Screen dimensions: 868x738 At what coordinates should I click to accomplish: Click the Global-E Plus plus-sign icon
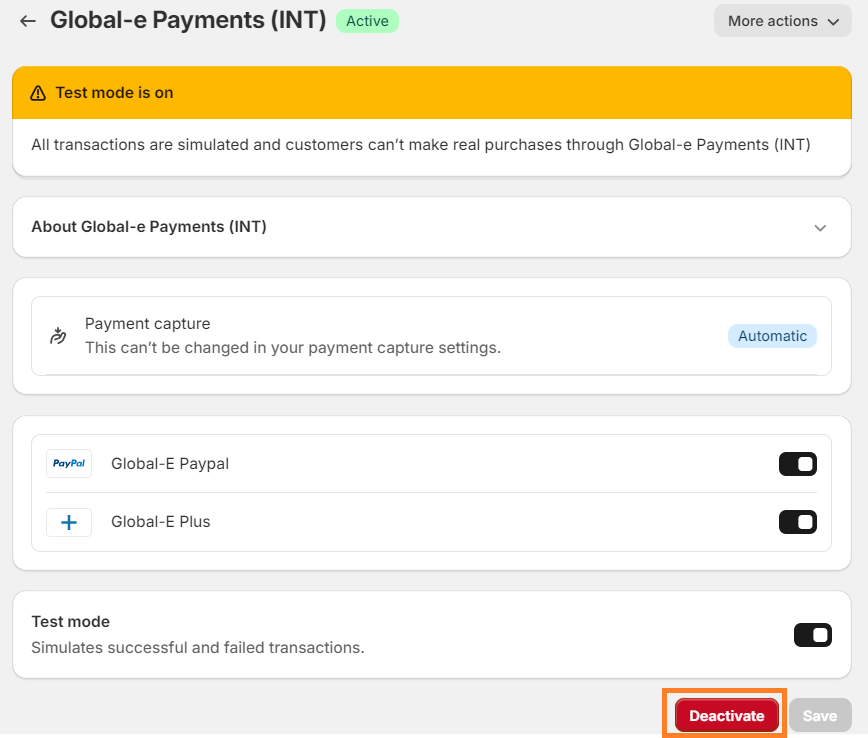[69, 522]
